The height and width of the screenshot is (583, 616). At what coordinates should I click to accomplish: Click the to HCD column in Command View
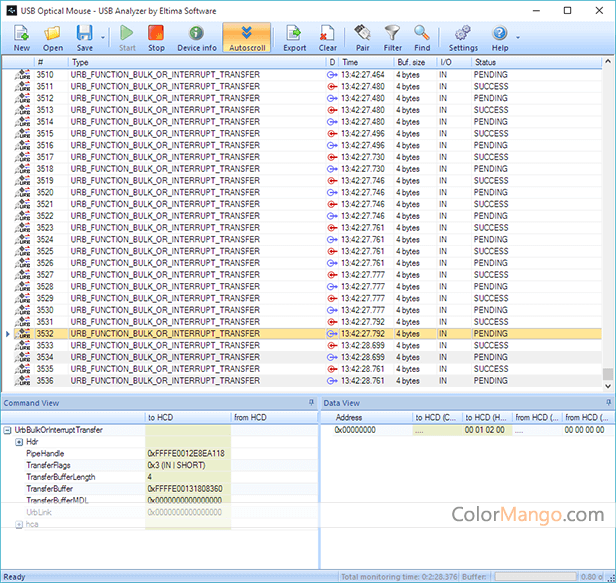coord(188,417)
